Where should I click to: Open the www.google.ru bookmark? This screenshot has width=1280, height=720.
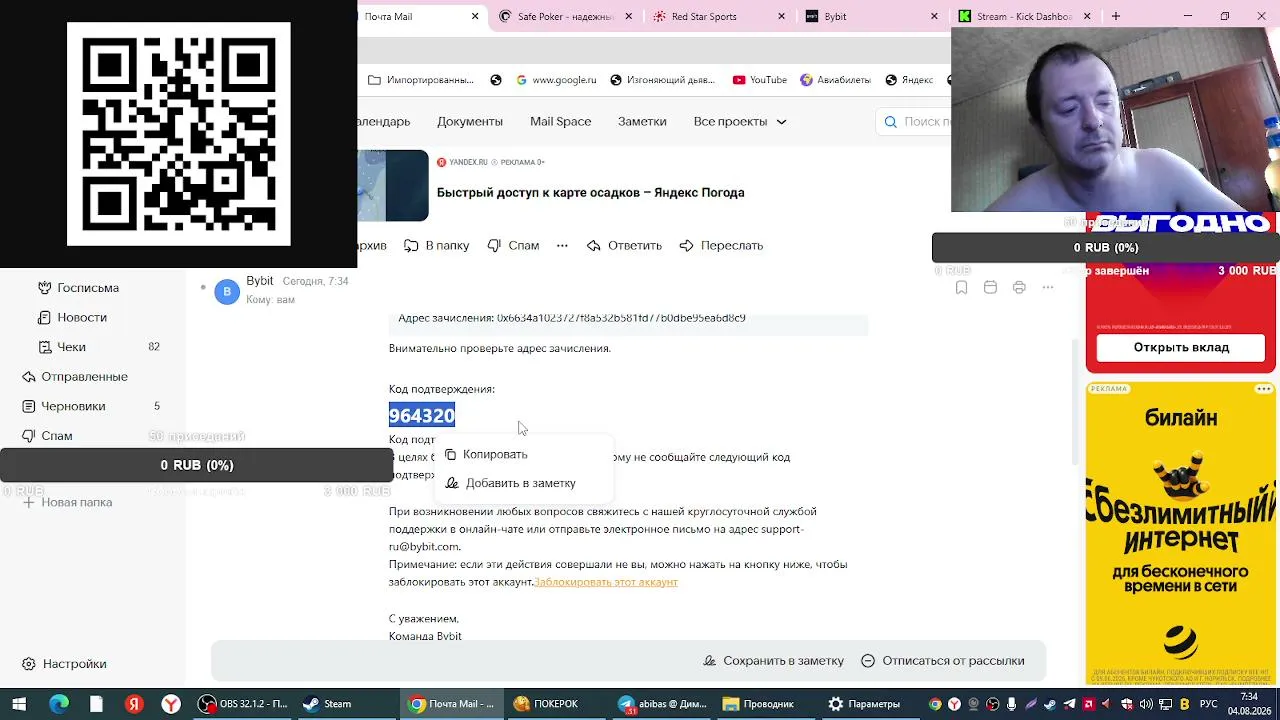[x=556, y=80]
